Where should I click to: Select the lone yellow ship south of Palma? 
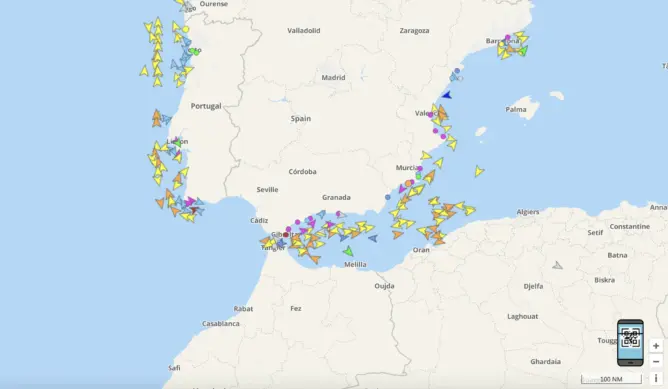click(x=479, y=171)
